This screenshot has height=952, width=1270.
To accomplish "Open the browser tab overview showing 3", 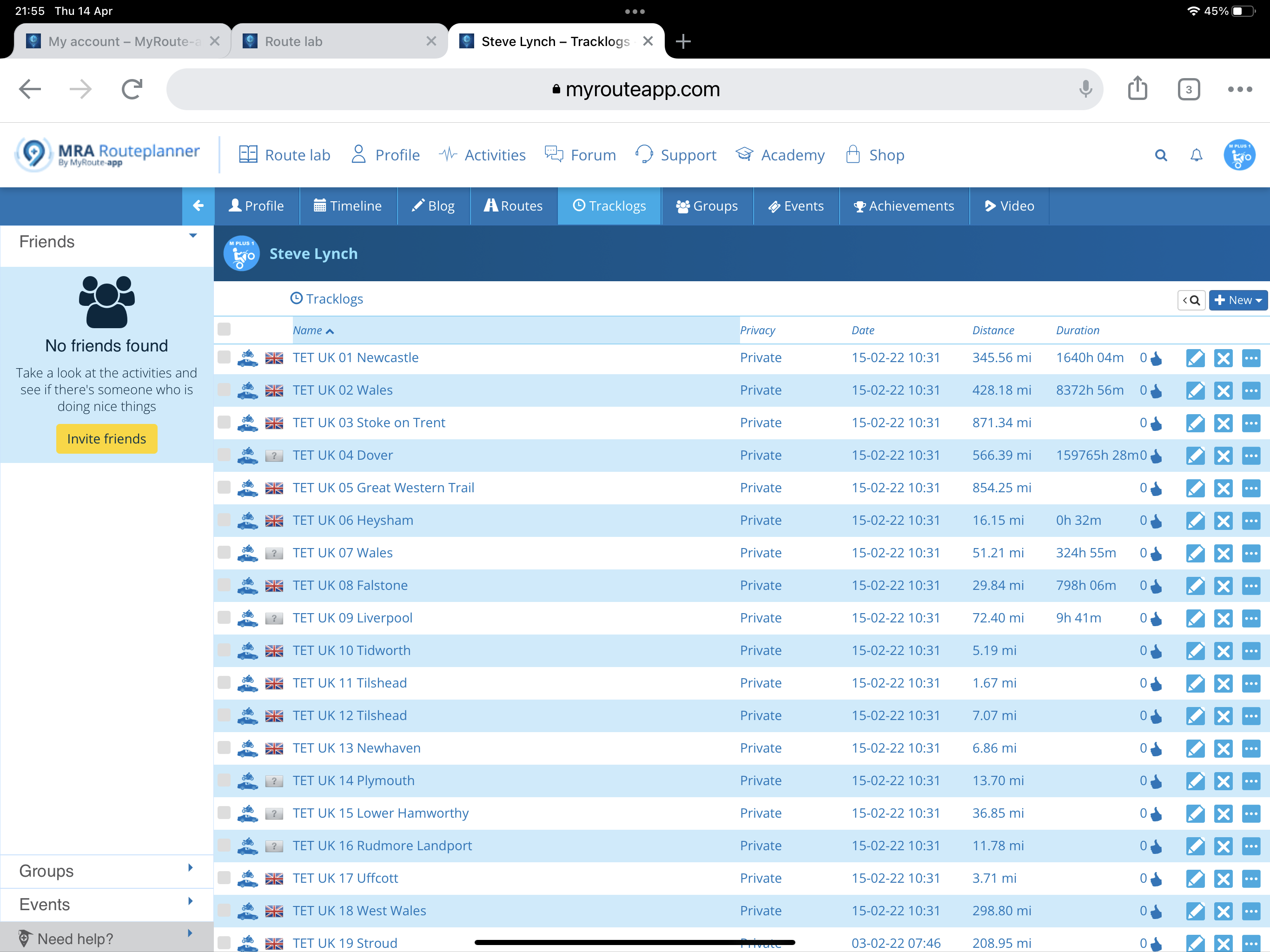I will [1189, 90].
